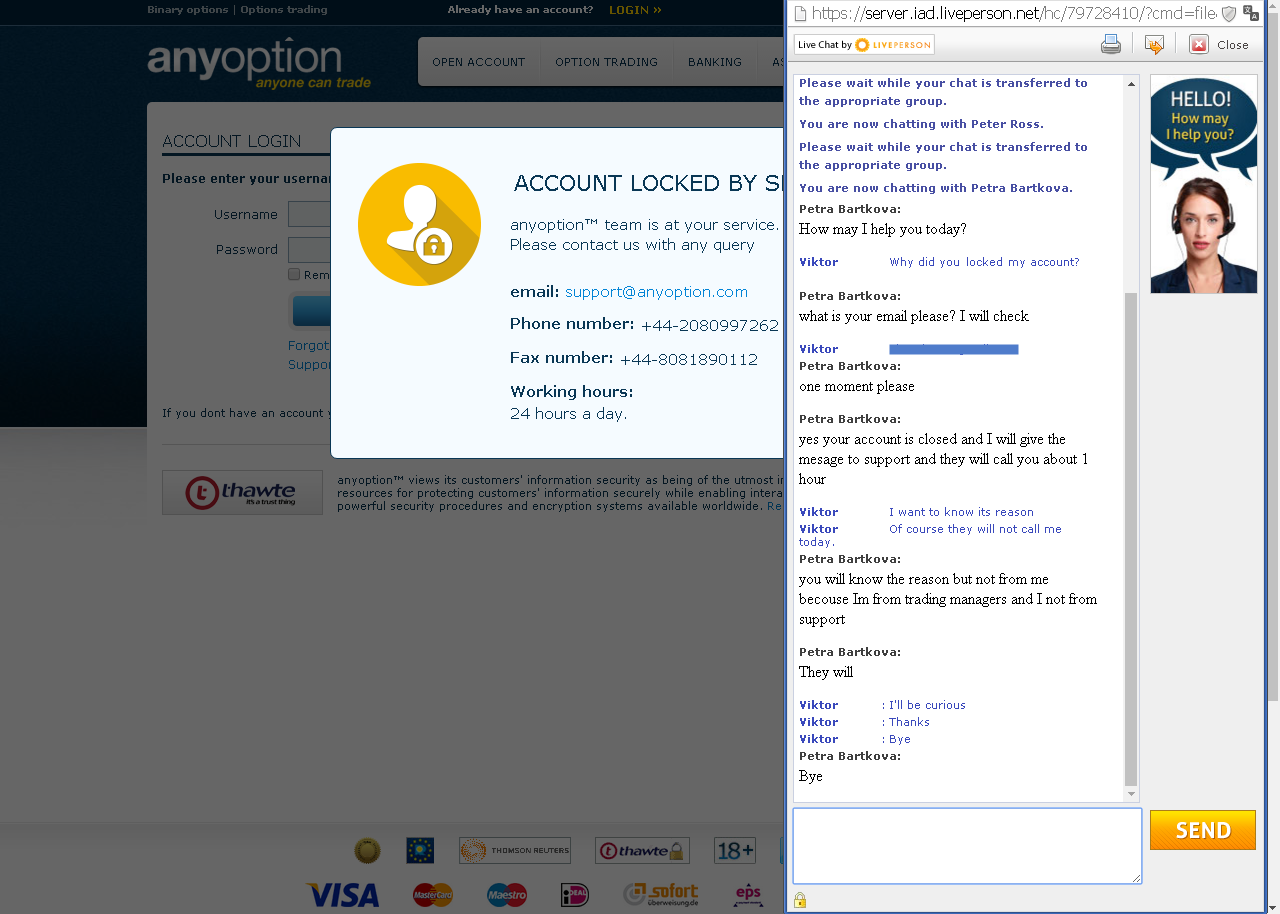Click the shield icon in address bar

click(1229, 13)
